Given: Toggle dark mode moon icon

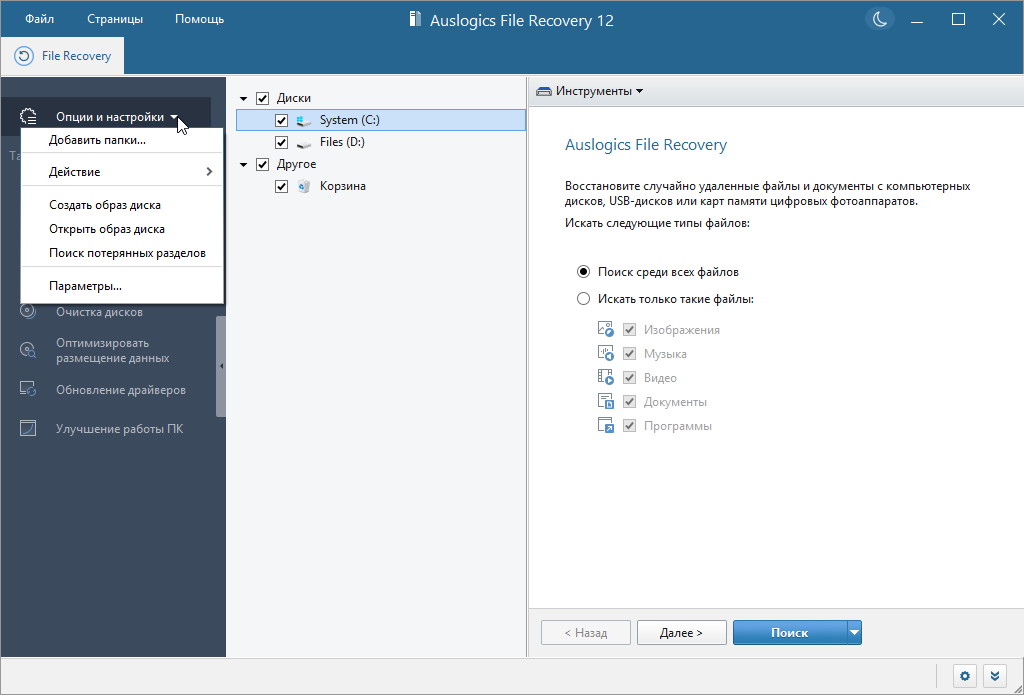Looking at the screenshot, I should (x=880, y=19).
